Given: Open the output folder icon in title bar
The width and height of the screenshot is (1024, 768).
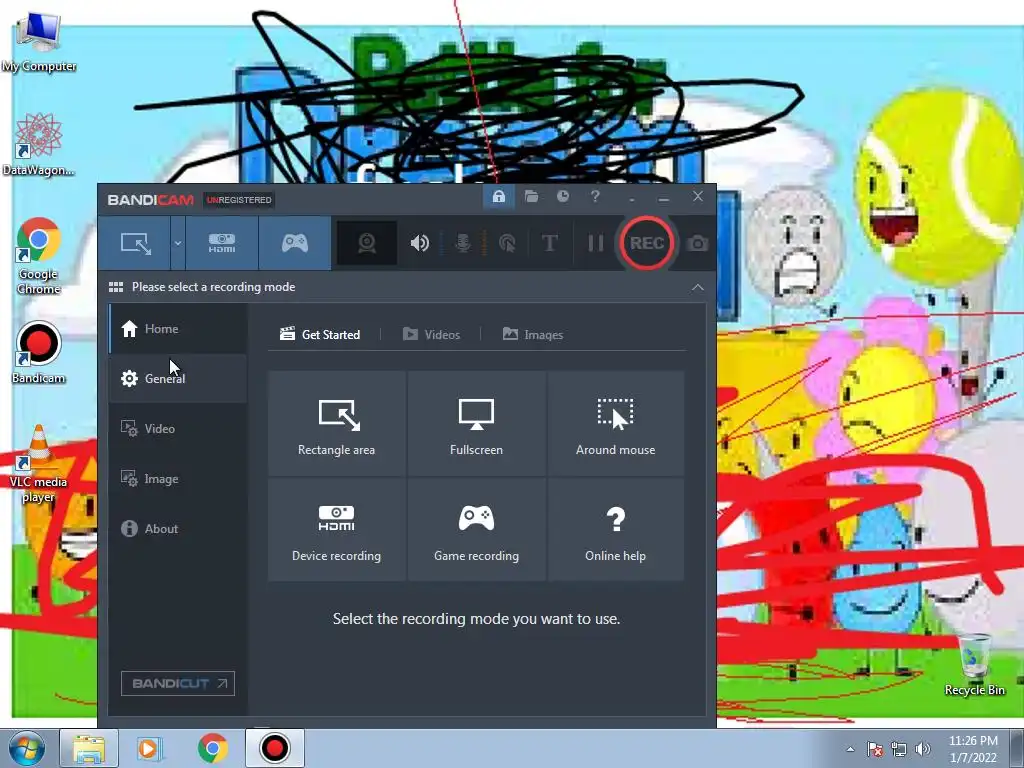Looking at the screenshot, I should (532, 197).
